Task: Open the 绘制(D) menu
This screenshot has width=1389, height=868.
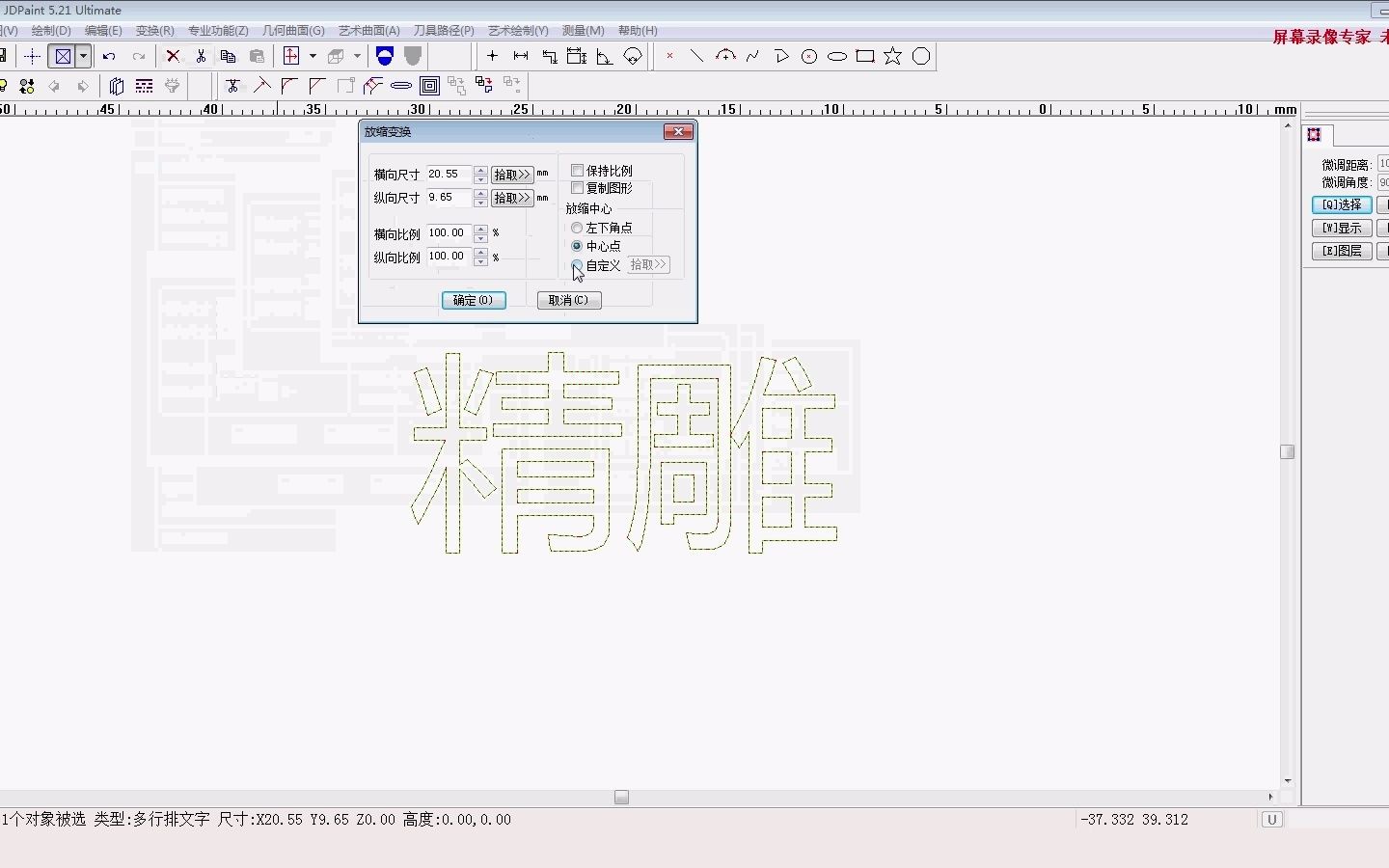Action: point(51,31)
